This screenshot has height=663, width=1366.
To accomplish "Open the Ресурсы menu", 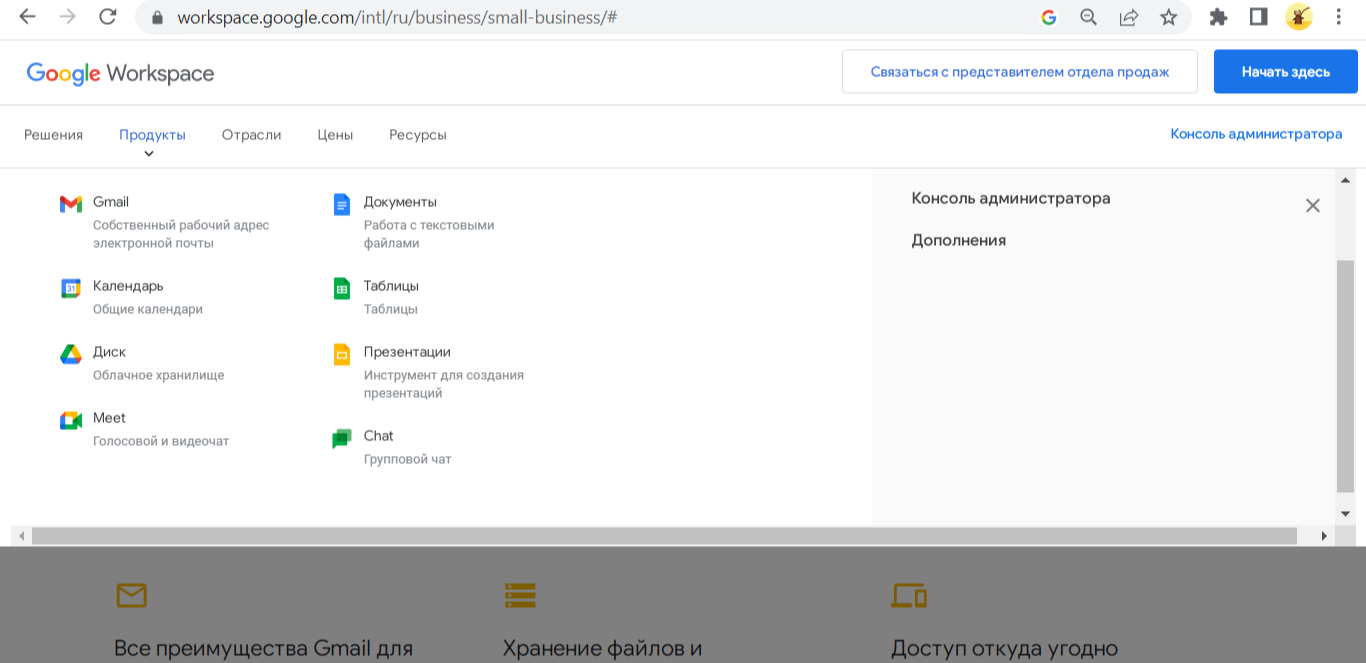I will [418, 135].
